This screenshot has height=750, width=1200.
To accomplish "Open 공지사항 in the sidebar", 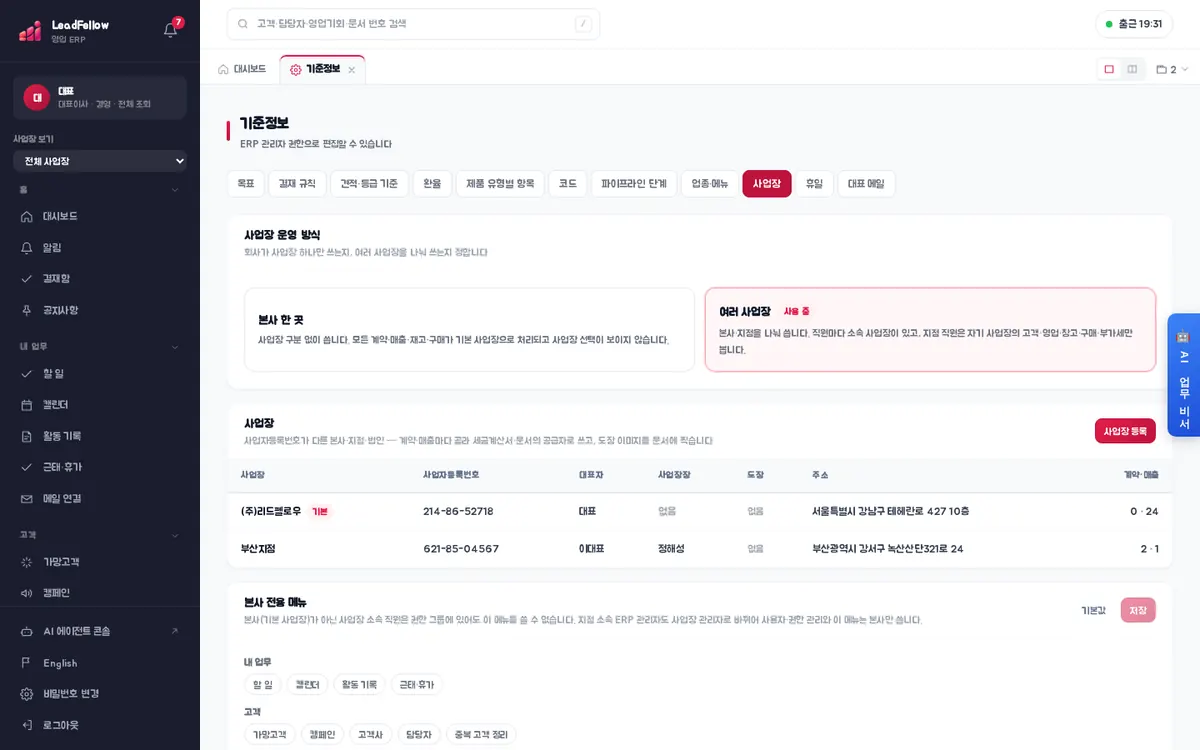I will 100,310.
